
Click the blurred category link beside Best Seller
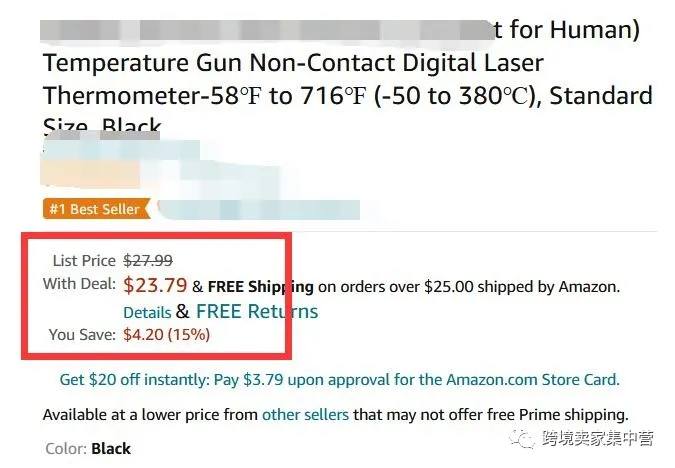[258, 210]
